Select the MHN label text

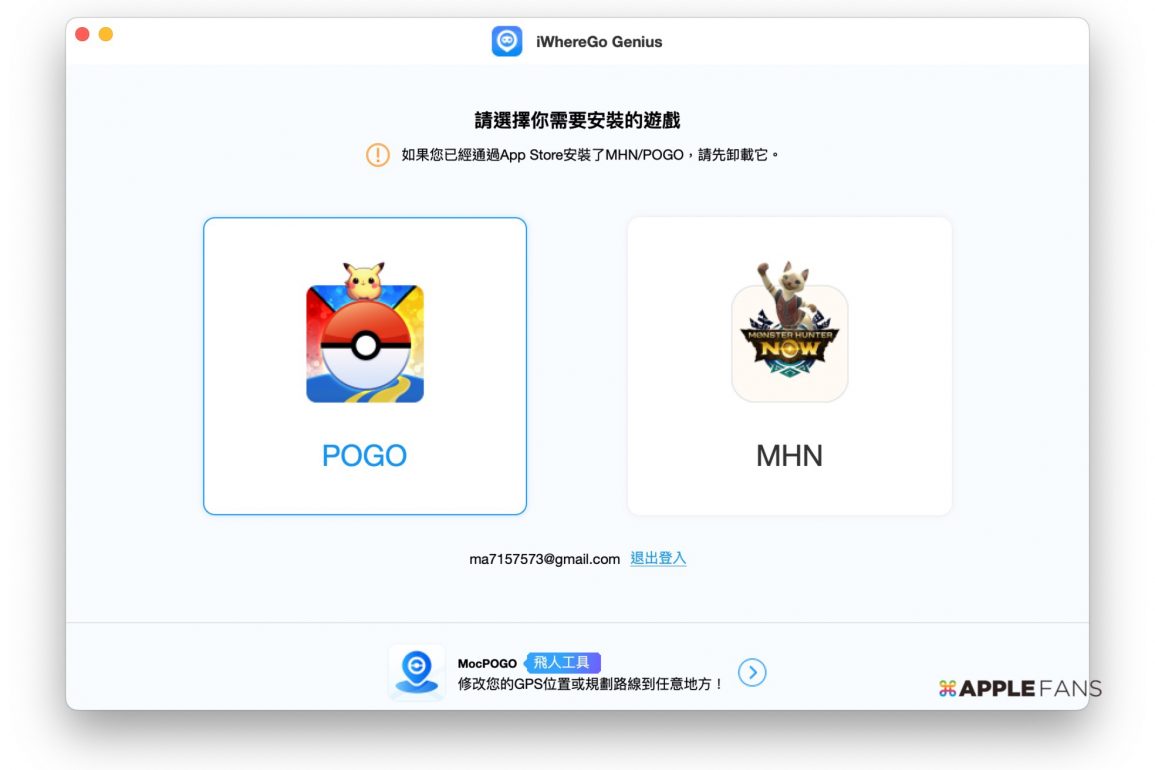click(x=789, y=456)
